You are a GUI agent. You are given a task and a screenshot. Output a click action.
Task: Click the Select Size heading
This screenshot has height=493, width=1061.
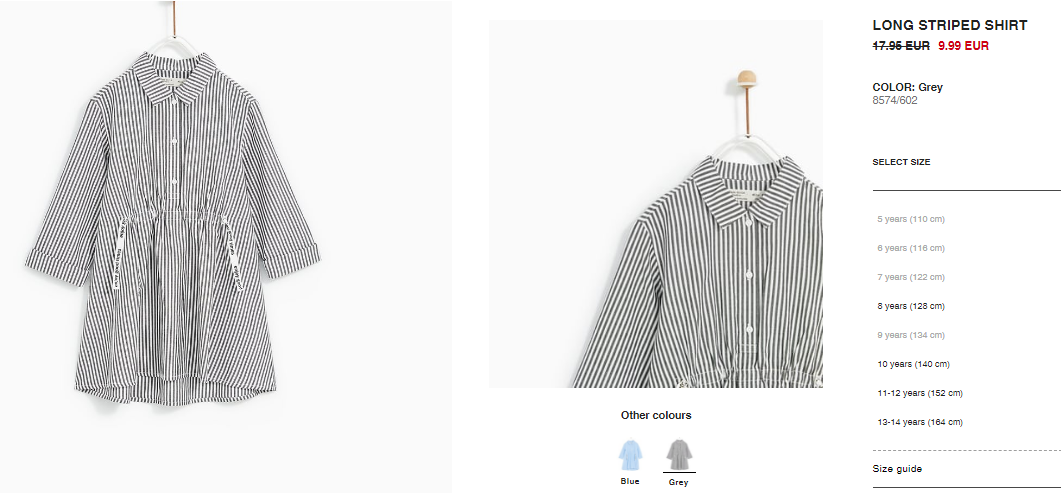[x=901, y=162]
